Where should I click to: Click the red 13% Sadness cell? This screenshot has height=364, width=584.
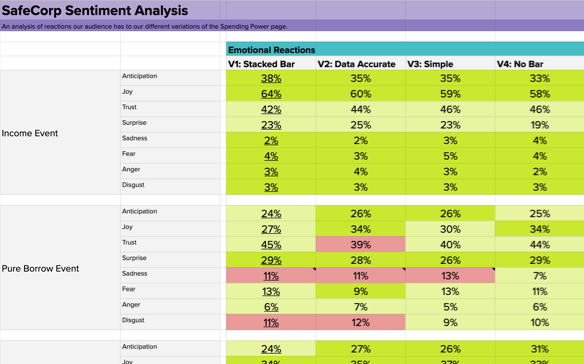coord(450,276)
